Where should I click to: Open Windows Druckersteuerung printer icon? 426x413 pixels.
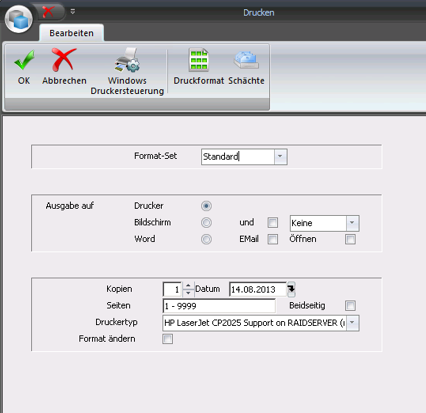click(127, 60)
